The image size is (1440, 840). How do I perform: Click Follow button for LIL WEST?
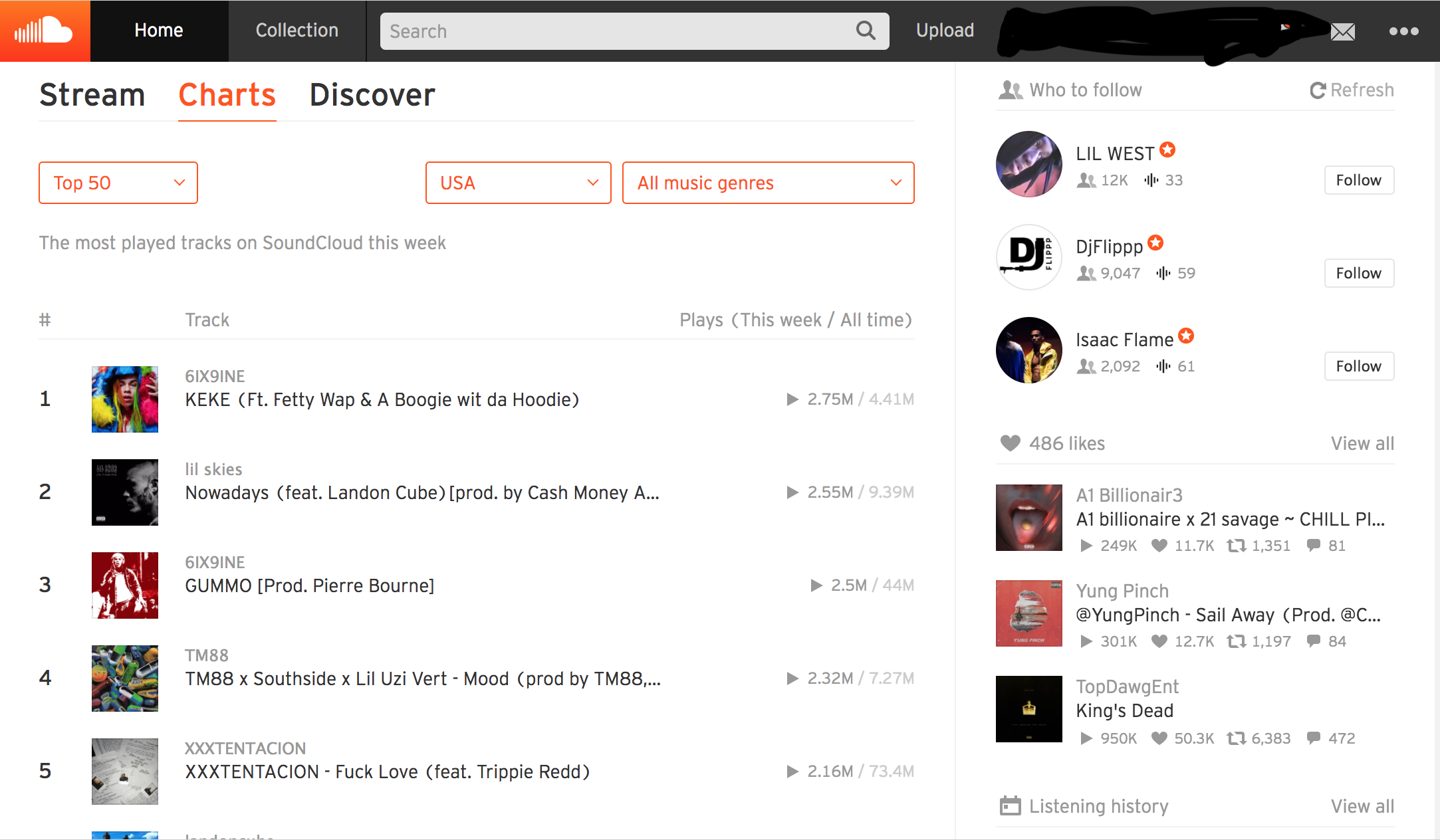pyautogui.click(x=1358, y=179)
